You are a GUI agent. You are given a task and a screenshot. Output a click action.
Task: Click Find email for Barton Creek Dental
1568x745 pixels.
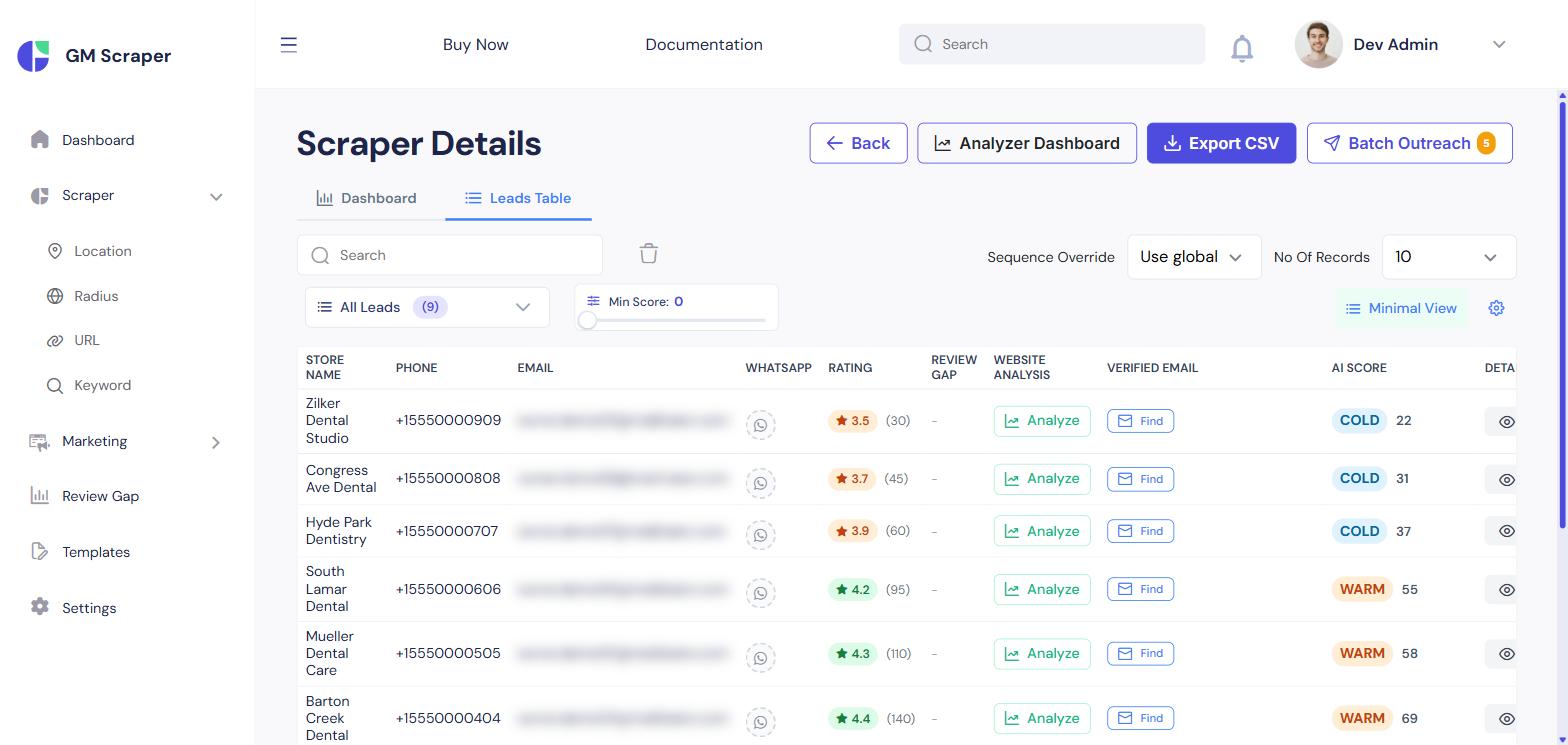point(1140,718)
